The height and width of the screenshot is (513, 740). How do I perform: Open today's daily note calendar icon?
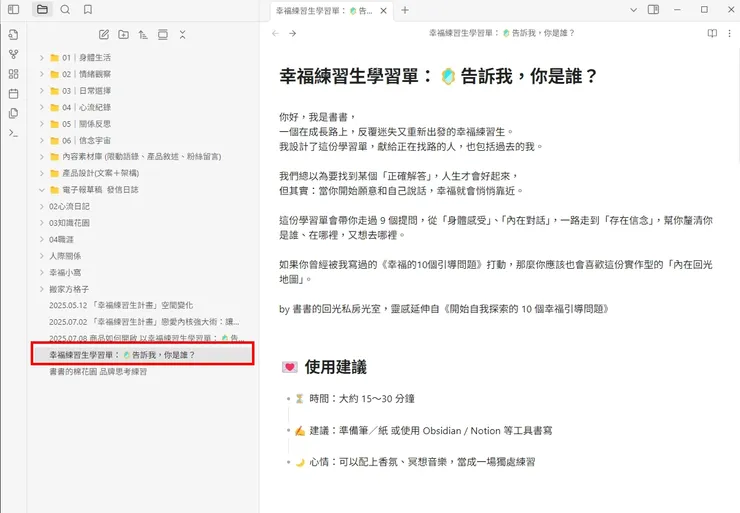(x=14, y=94)
